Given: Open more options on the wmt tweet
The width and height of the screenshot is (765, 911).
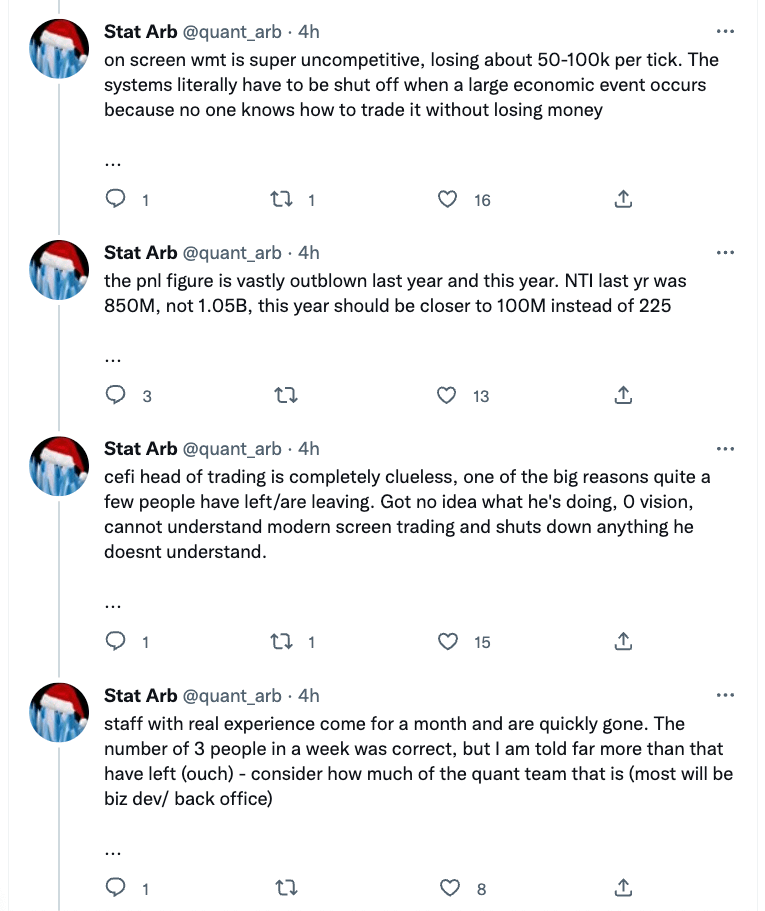Looking at the screenshot, I should click(726, 31).
